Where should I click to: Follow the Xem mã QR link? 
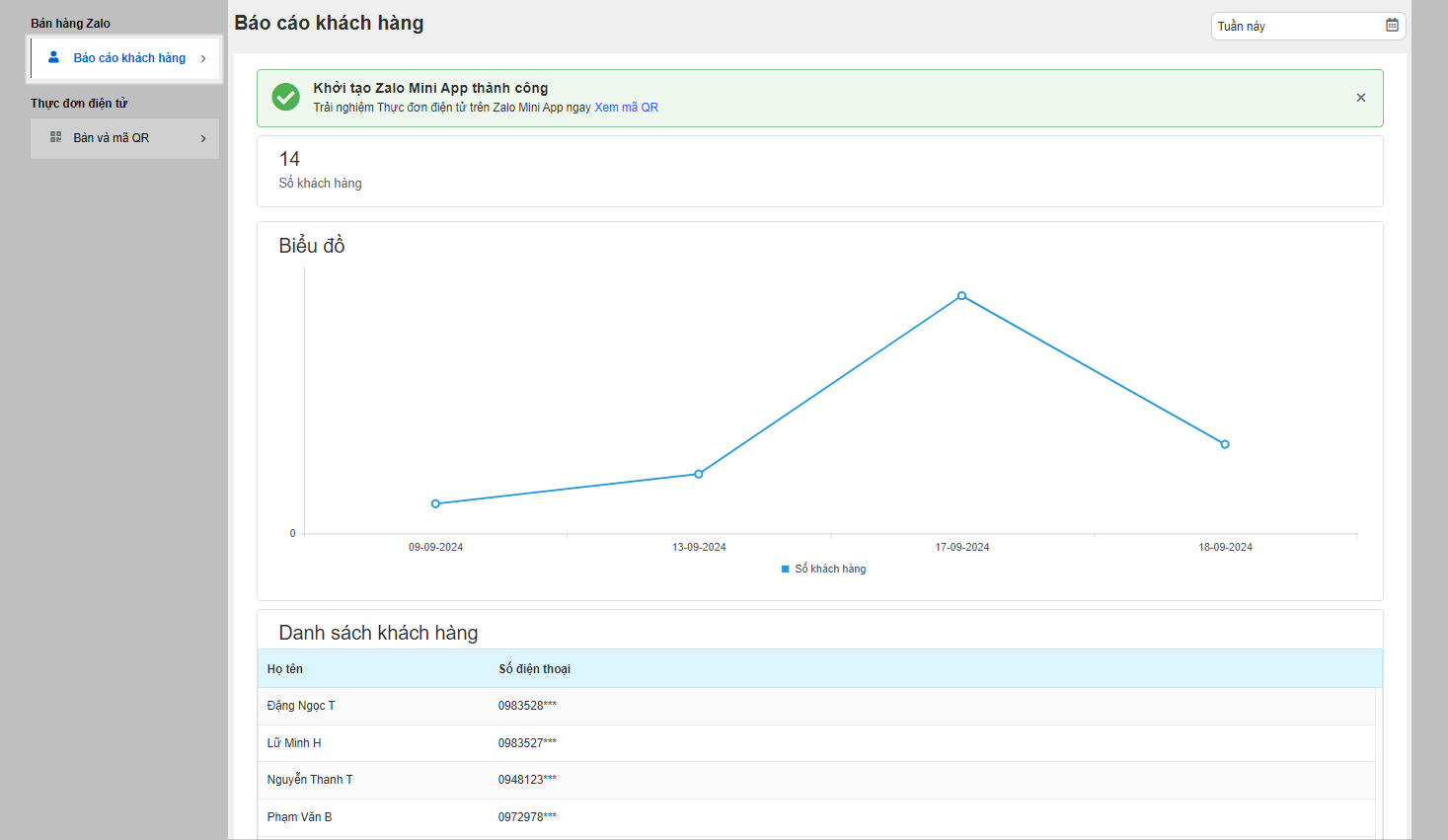[x=626, y=108]
